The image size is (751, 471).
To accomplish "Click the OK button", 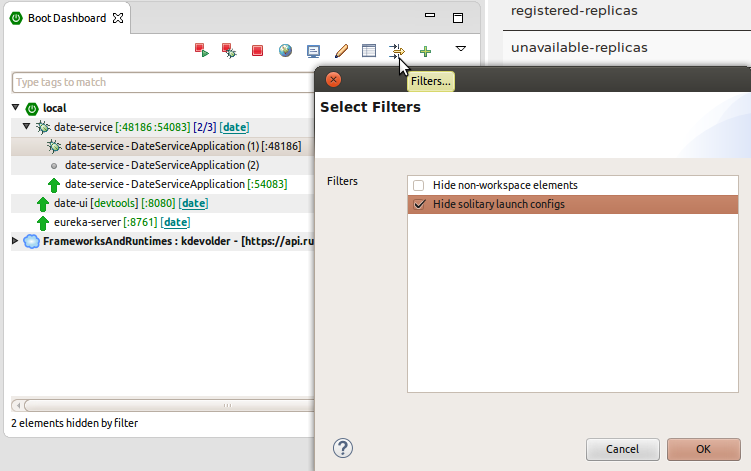I will [703, 449].
